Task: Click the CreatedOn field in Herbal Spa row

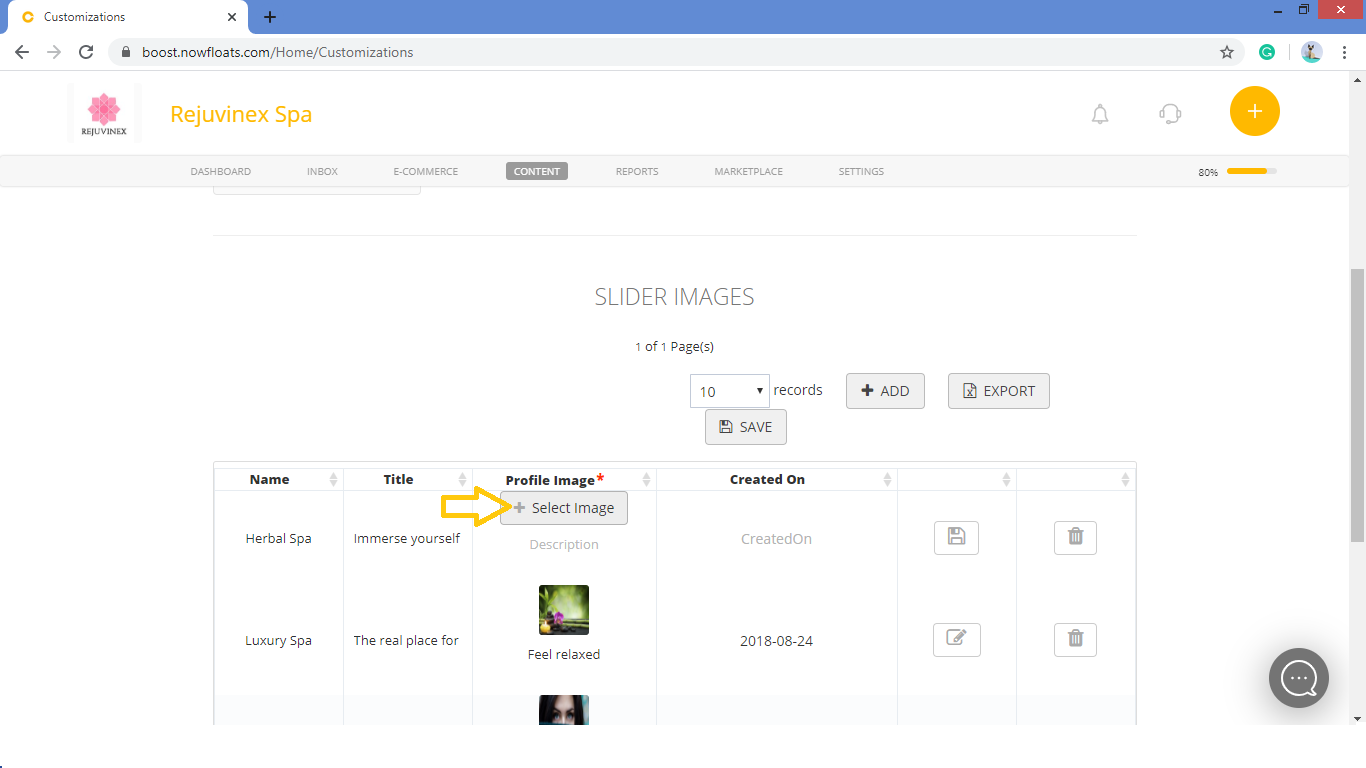Action: pyautogui.click(x=776, y=539)
